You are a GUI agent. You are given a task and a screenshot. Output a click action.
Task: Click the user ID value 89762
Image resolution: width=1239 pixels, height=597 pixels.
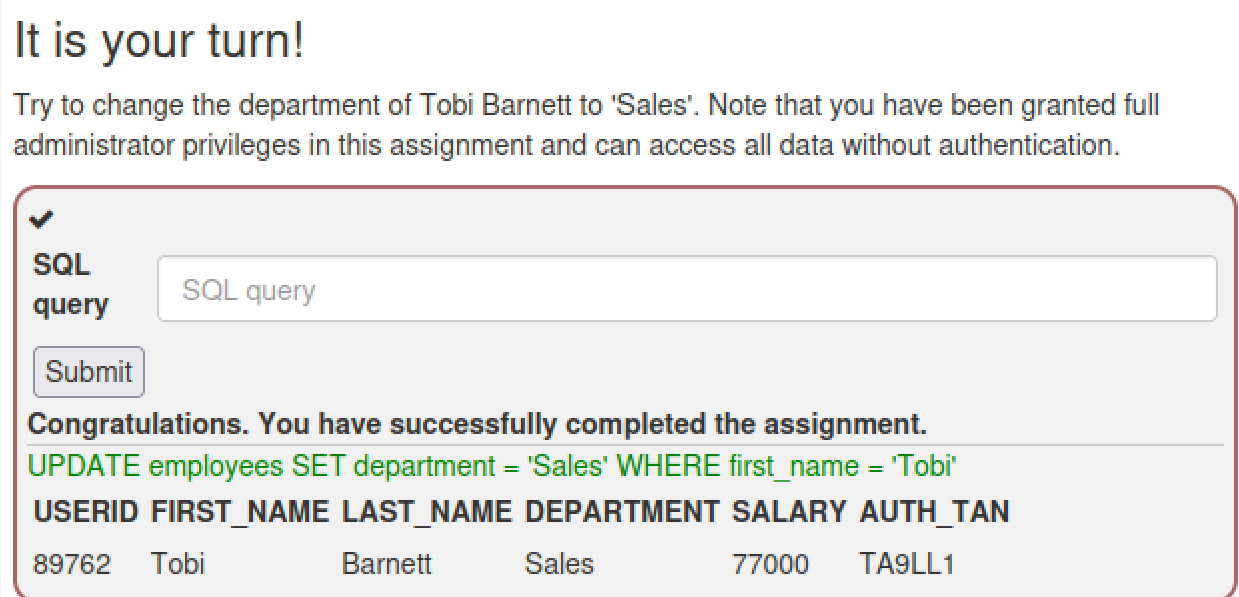(72, 564)
